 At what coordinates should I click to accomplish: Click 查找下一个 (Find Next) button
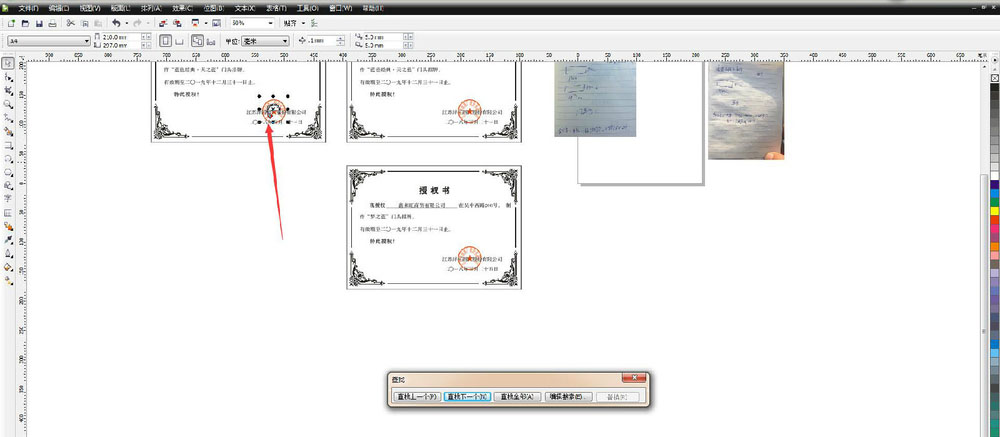[467, 397]
